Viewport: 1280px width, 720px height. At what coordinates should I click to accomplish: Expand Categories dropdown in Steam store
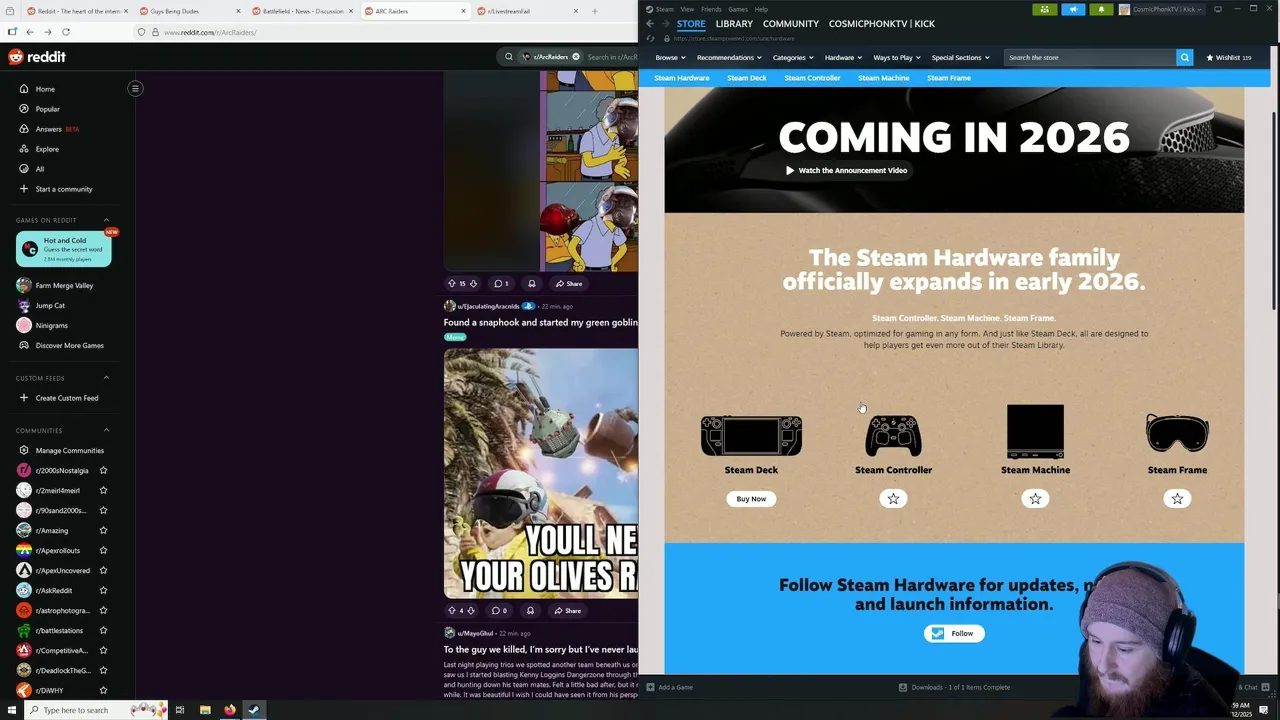pos(792,58)
